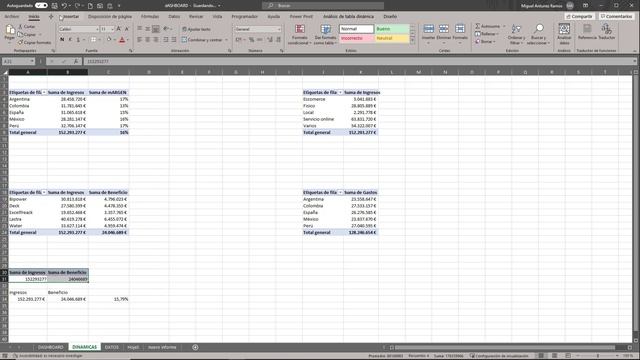Click Dar formato como tabla
This screenshot has height=360, width=640.
[325, 34]
